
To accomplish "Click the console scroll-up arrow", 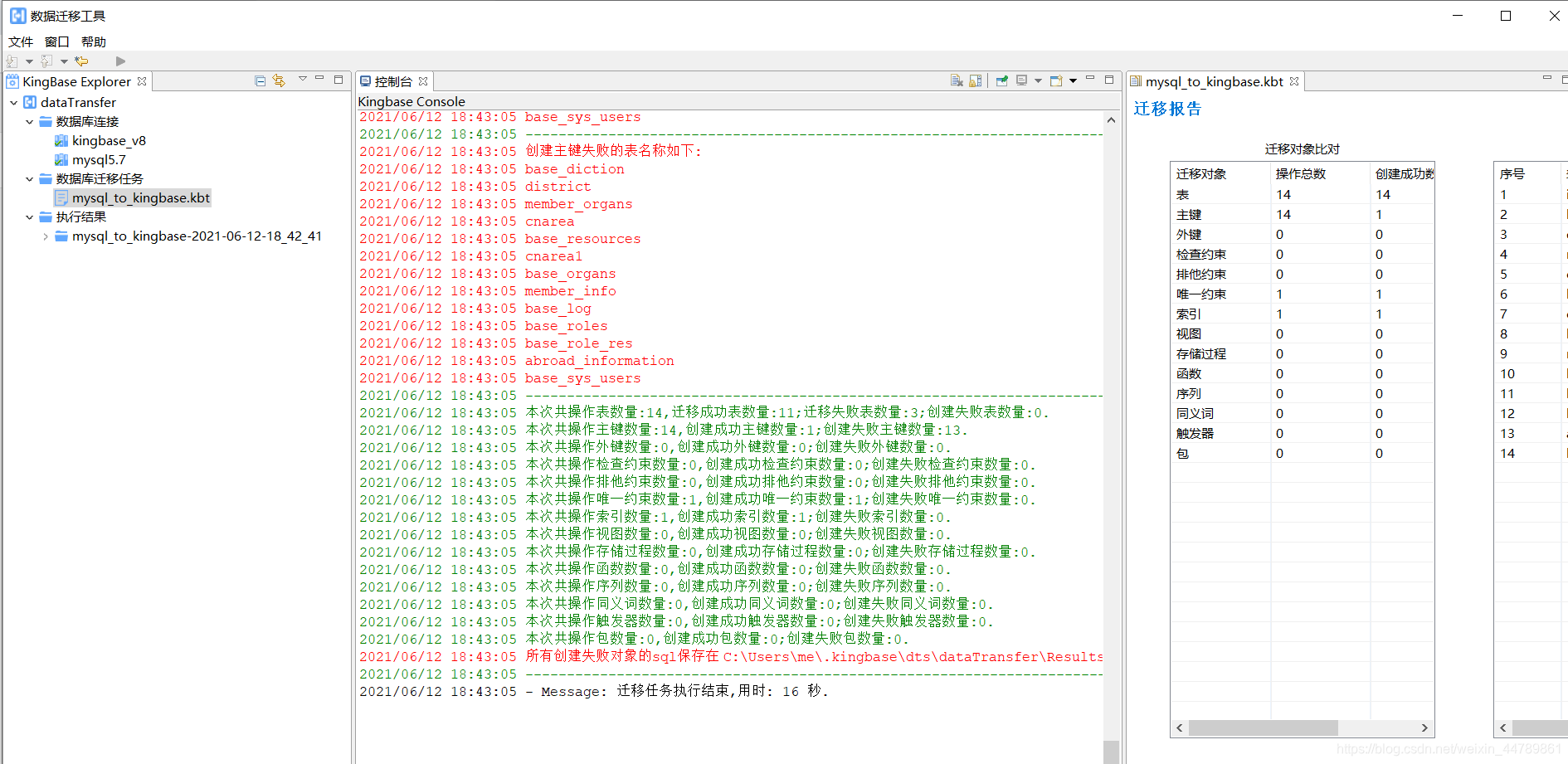I will point(1111,119).
